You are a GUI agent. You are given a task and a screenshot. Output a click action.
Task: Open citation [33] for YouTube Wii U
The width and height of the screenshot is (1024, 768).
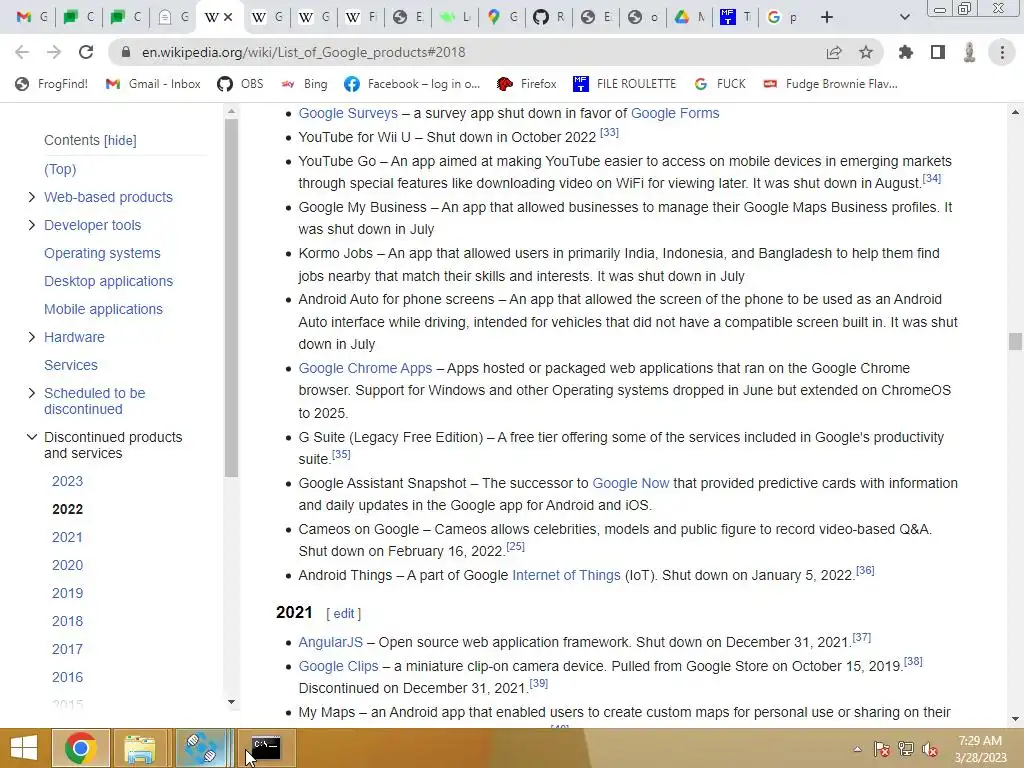[609, 133]
